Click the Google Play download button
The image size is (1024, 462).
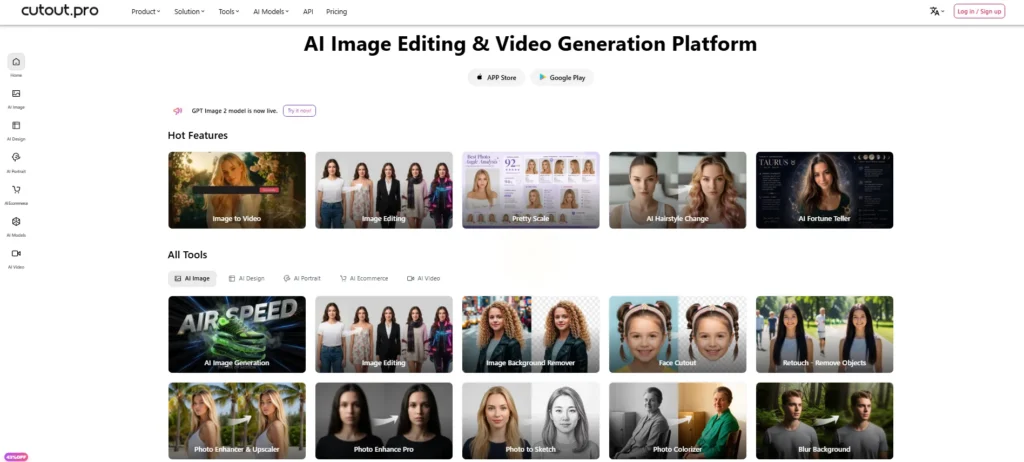pyautogui.click(x=562, y=77)
